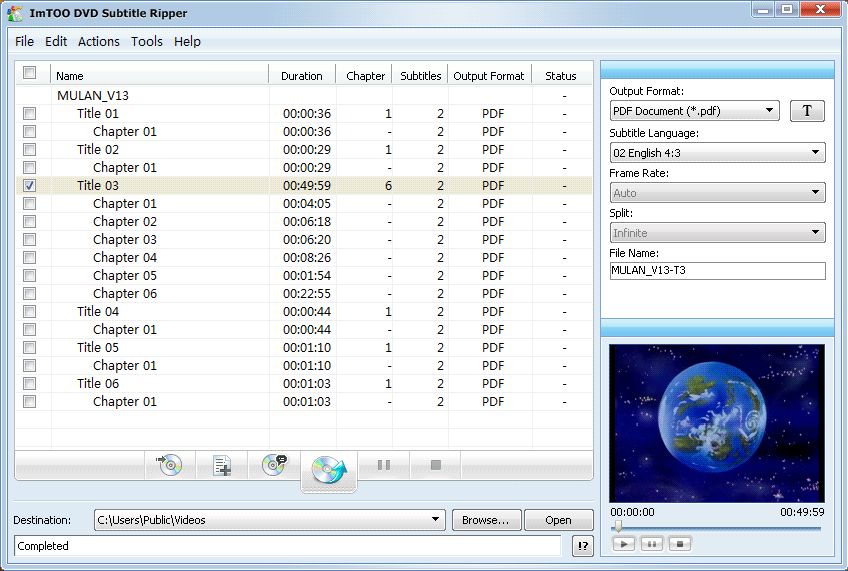Click the preview seek slider handle

point(618,526)
